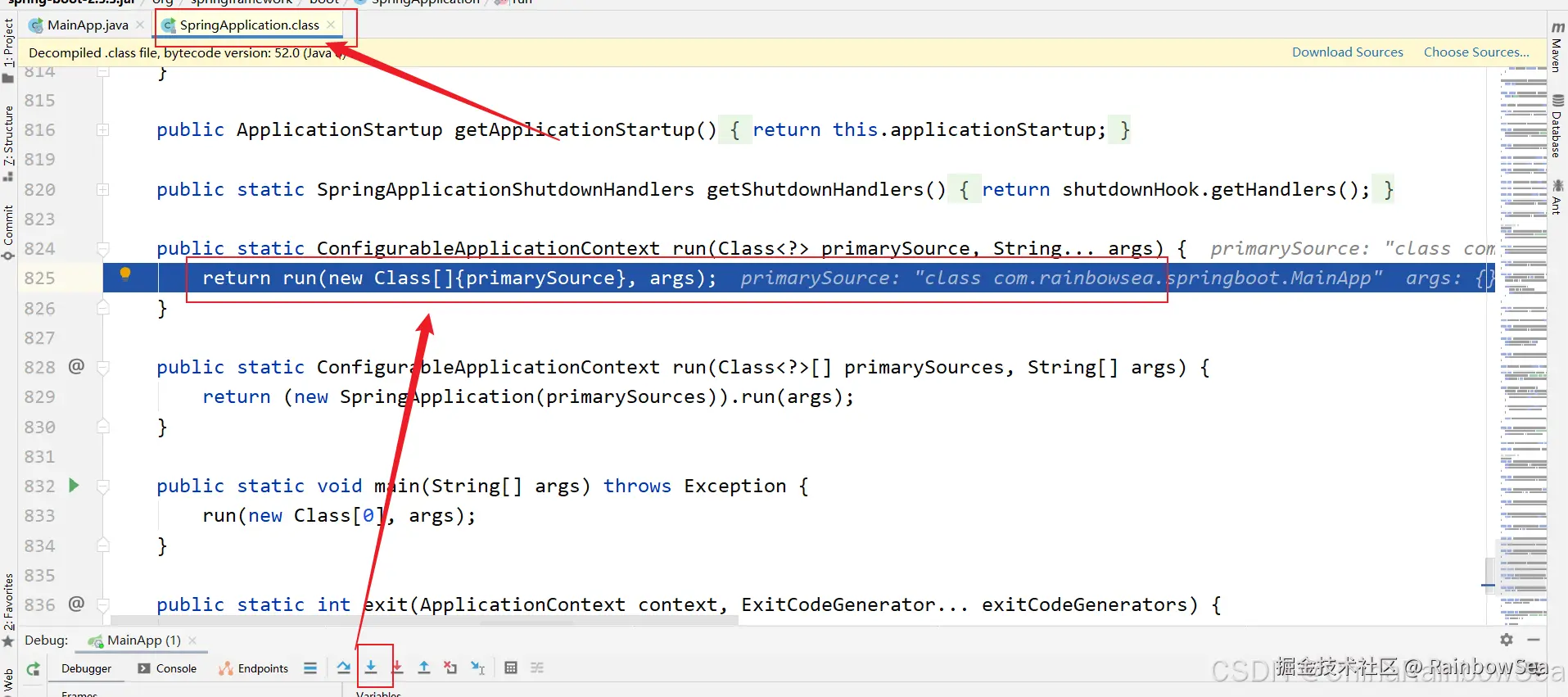Collapse the method starting at line 824
The image size is (1568, 697).
(x=103, y=248)
